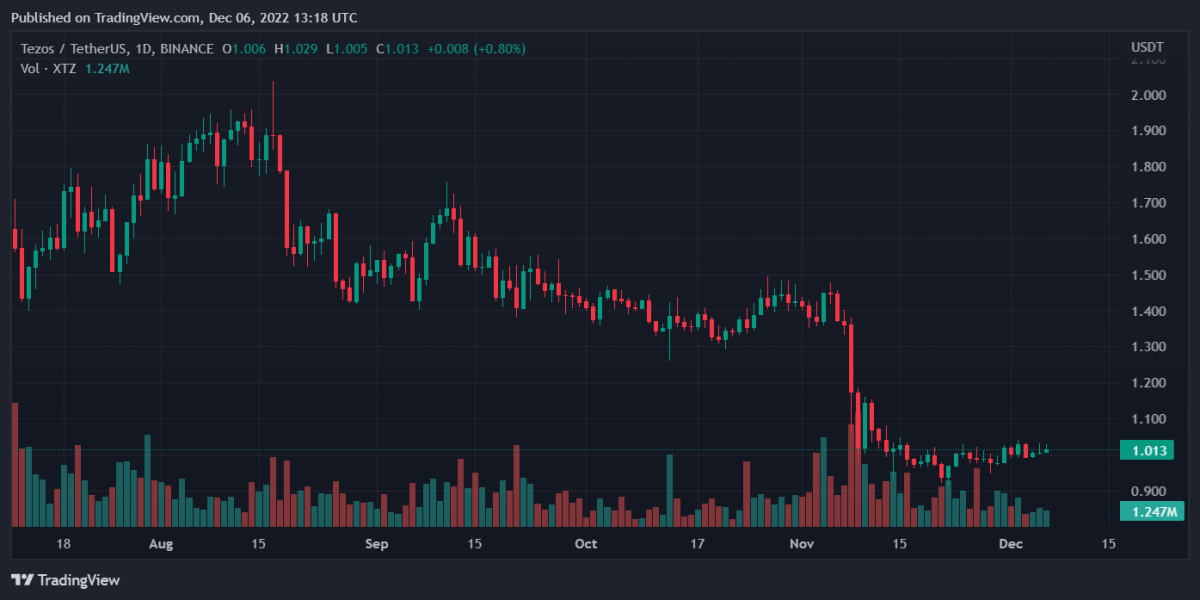The height and width of the screenshot is (600, 1200).
Task: Click the TradingView logo at bottom left
Action: point(65,580)
